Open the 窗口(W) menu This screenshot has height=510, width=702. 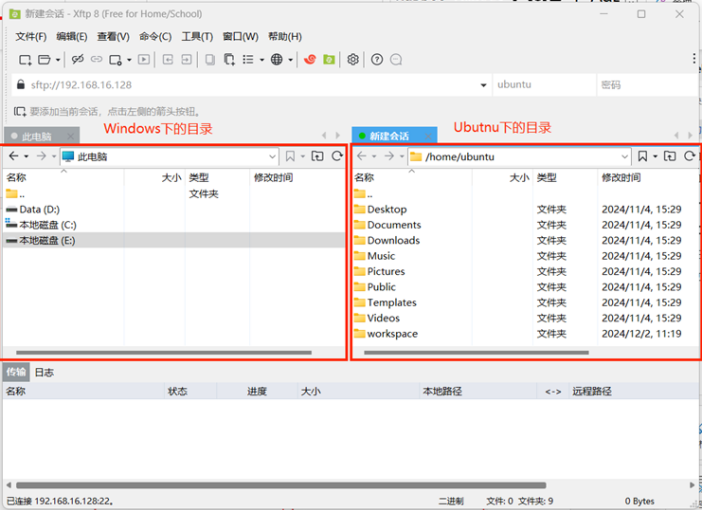240,37
